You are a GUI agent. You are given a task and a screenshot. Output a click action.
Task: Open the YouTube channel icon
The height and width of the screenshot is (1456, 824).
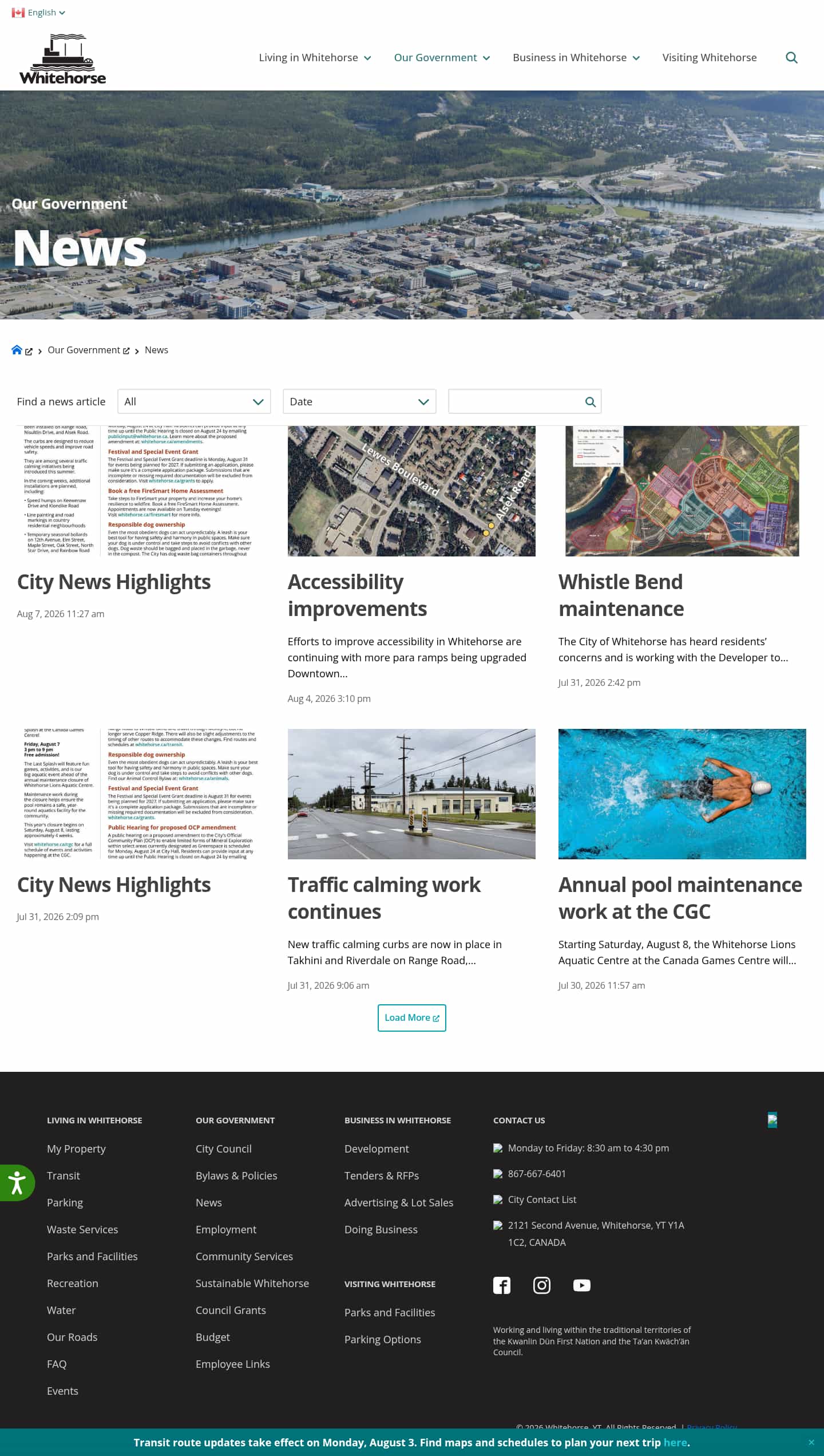tap(582, 1285)
